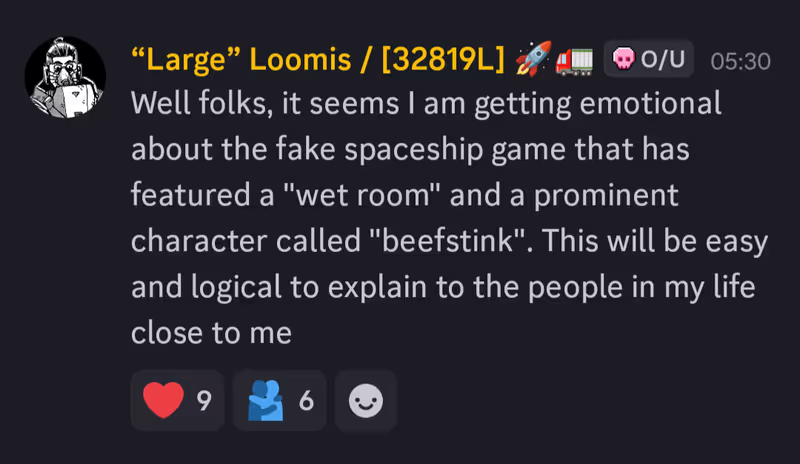Click the rocket emoji in the username
800x464 pixels.
530,60
